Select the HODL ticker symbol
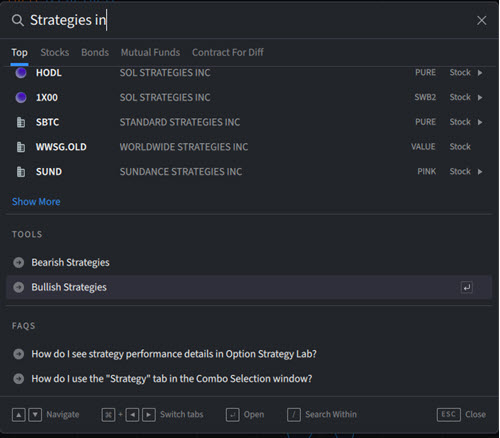This screenshot has width=500, height=438. 49,73
